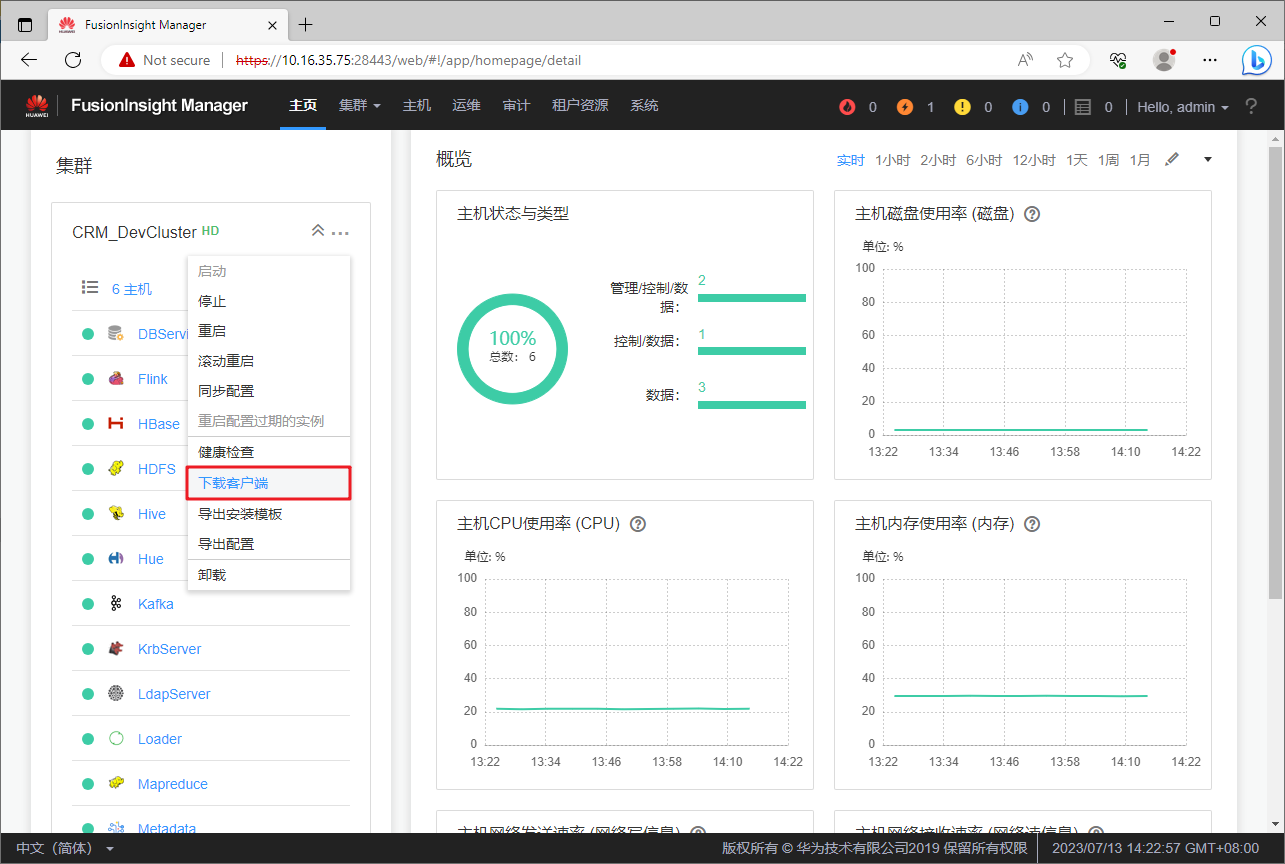Open the 租户资源 navigation tab

pyautogui.click(x=580, y=106)
